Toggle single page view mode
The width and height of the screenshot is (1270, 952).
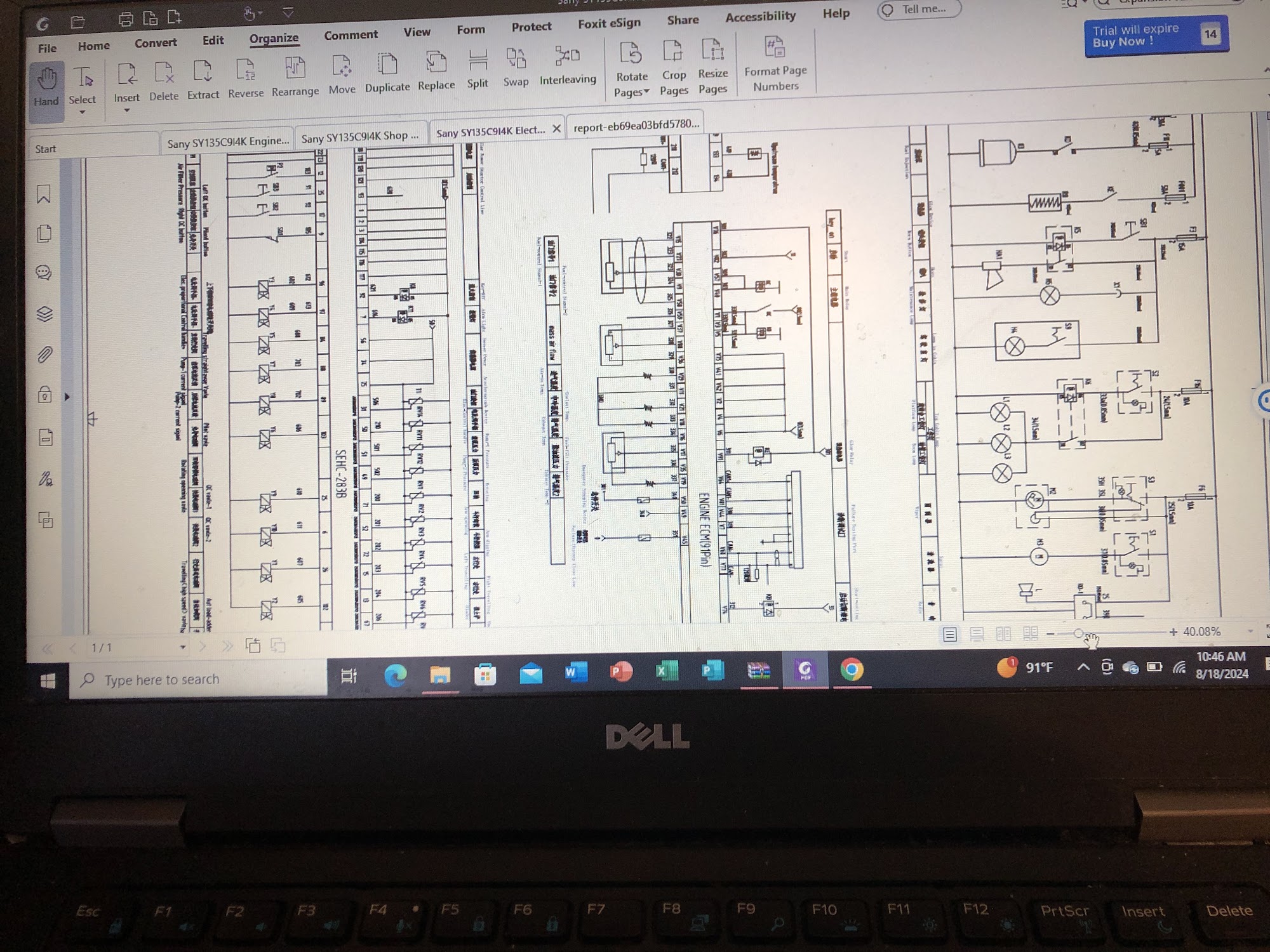tap(950, 634)
